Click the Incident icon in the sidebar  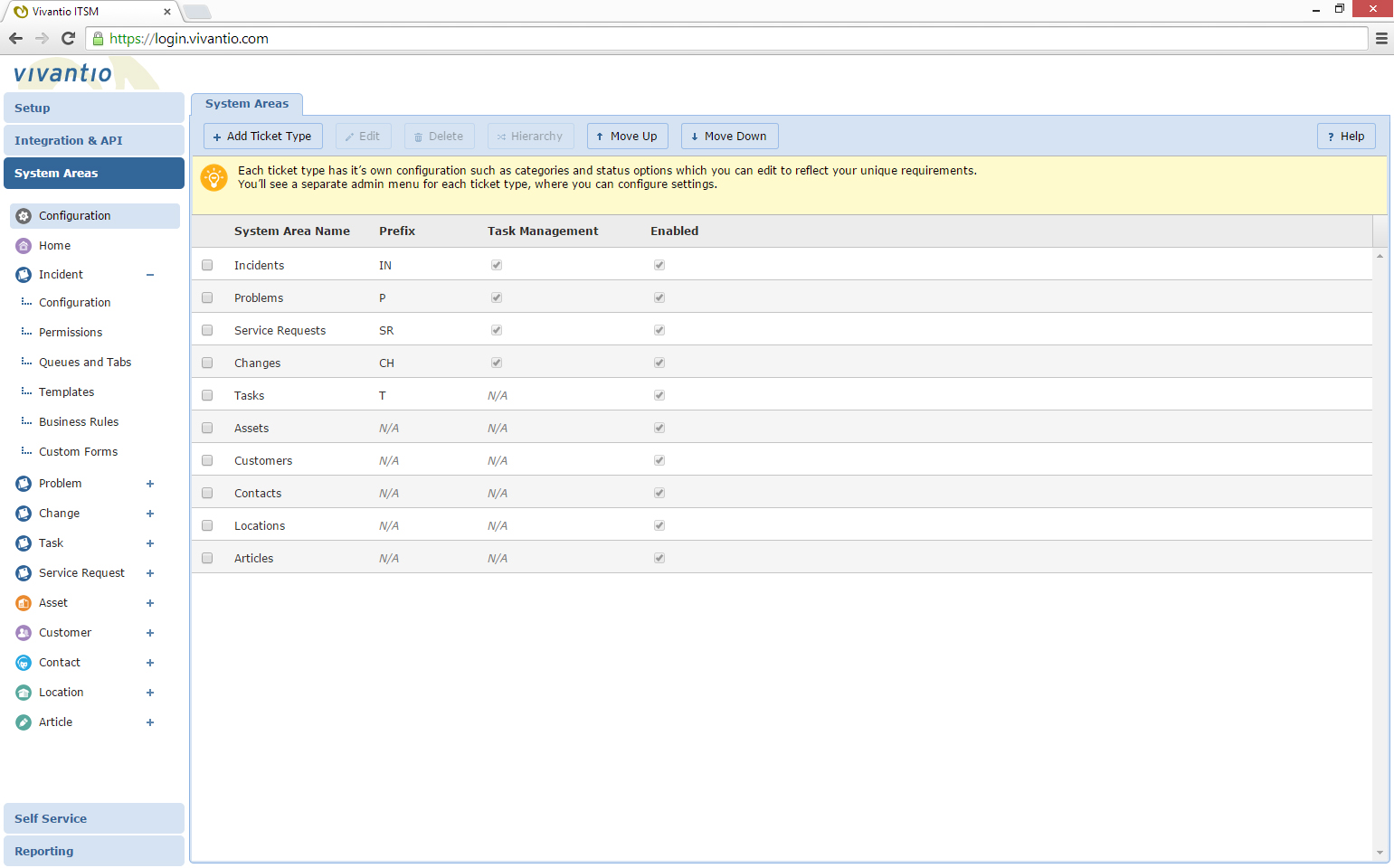23,274
